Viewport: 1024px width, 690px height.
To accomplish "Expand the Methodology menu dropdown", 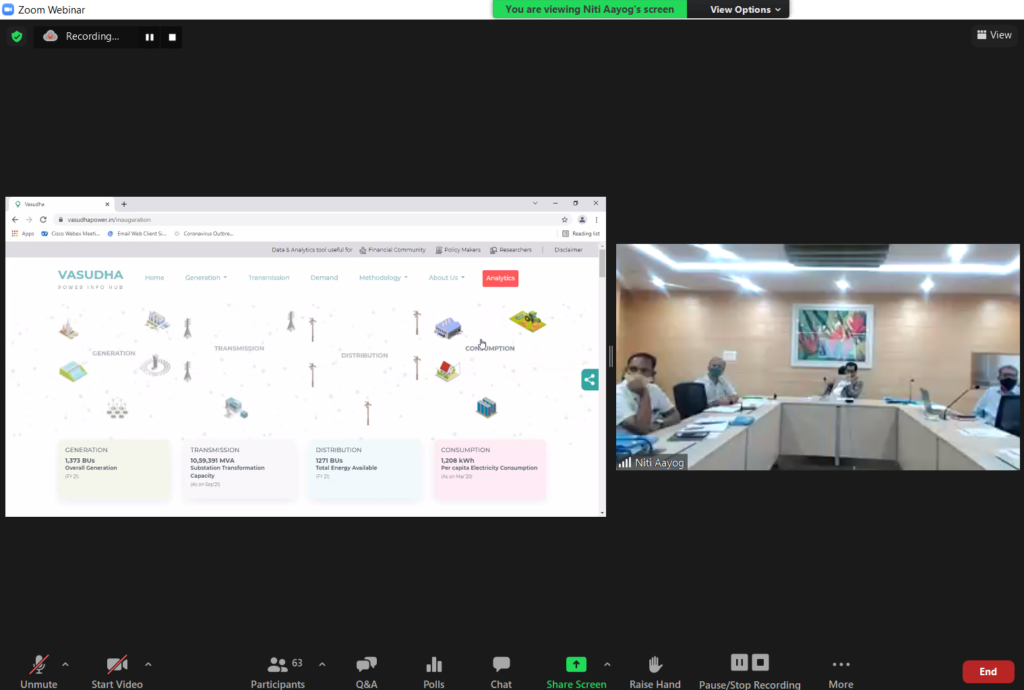I will tap(383, 278).
